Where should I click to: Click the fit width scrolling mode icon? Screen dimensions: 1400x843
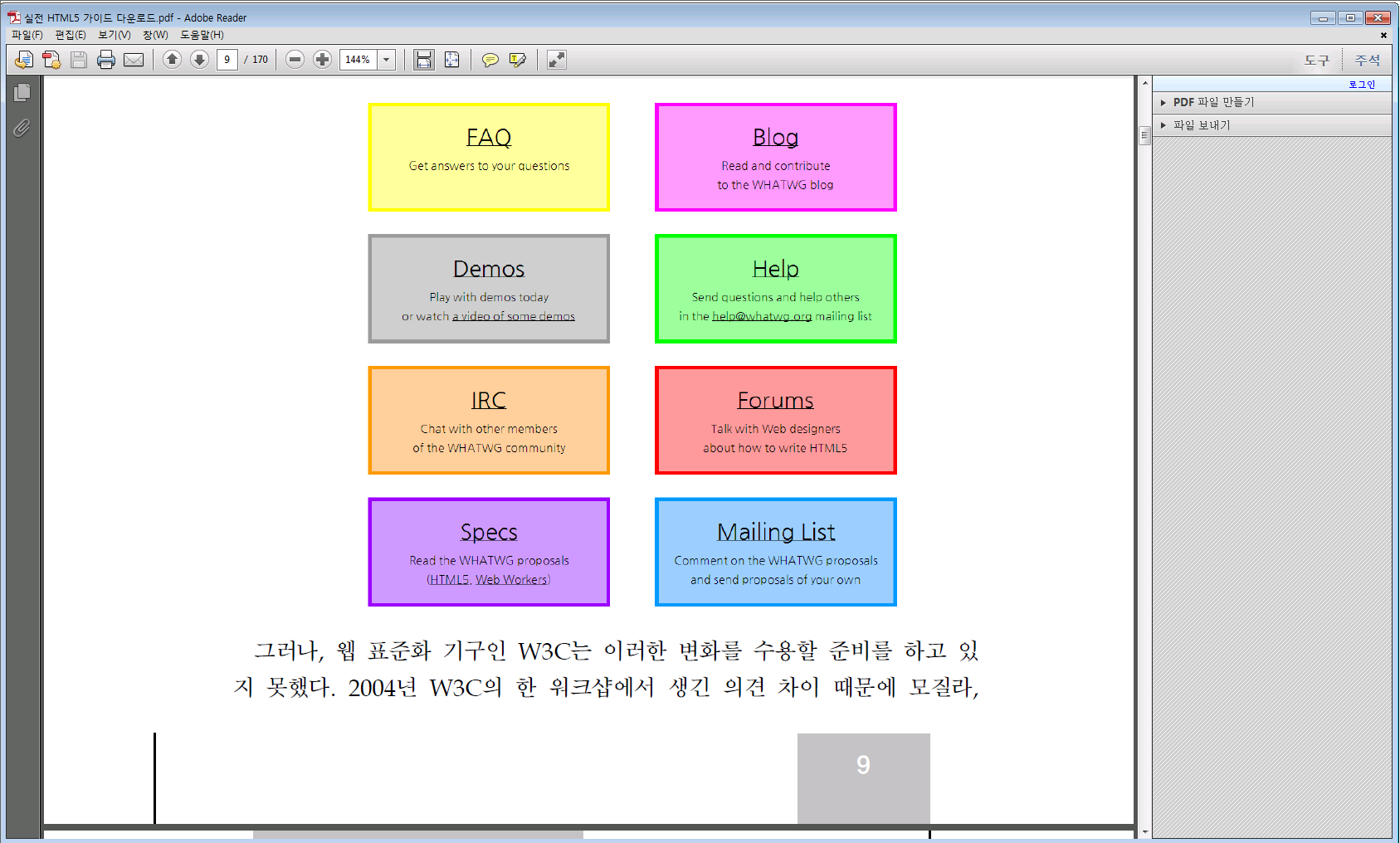(424, 60)
